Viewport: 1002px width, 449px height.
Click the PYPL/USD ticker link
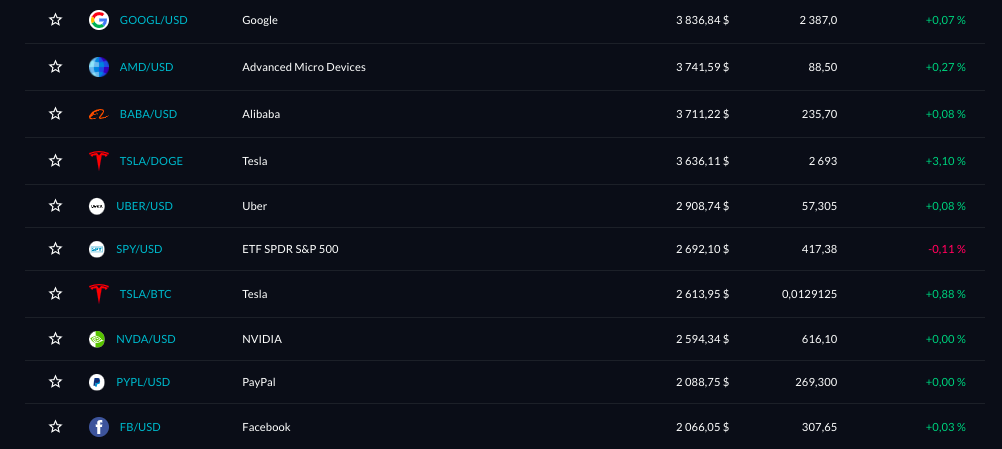[143, 382]
